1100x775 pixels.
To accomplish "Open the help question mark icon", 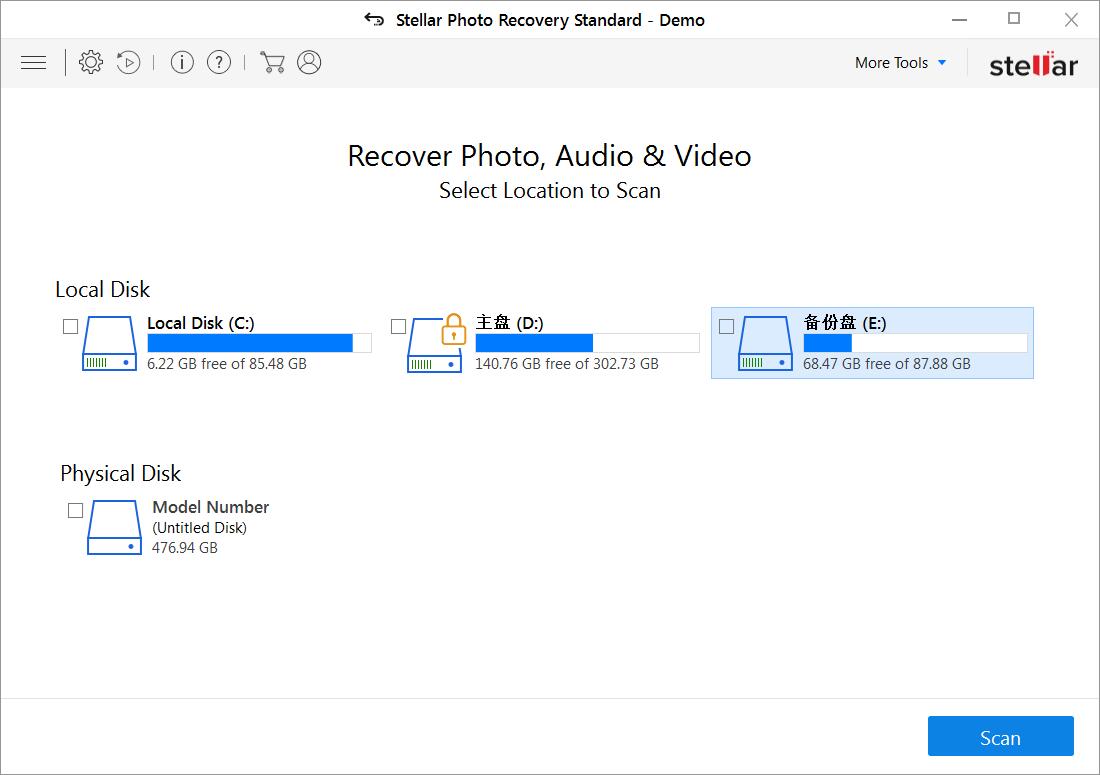I will click(219, 62).
